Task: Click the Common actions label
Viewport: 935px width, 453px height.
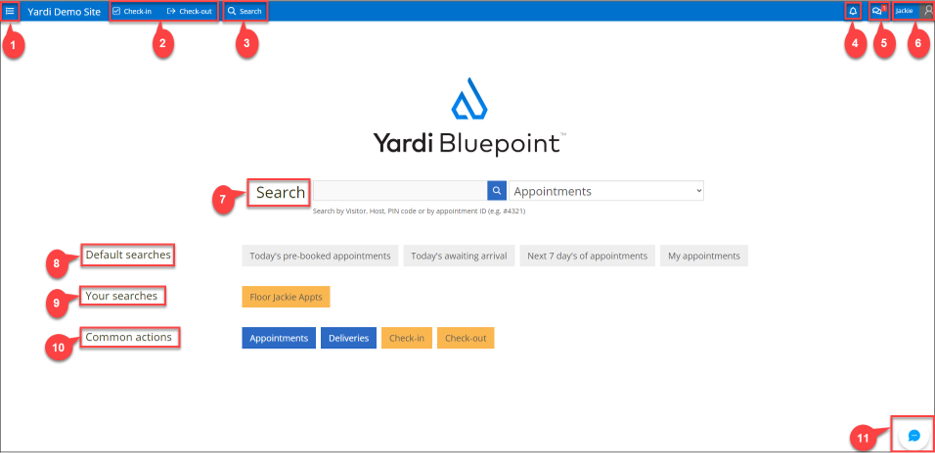Action: tap(129, 337)
